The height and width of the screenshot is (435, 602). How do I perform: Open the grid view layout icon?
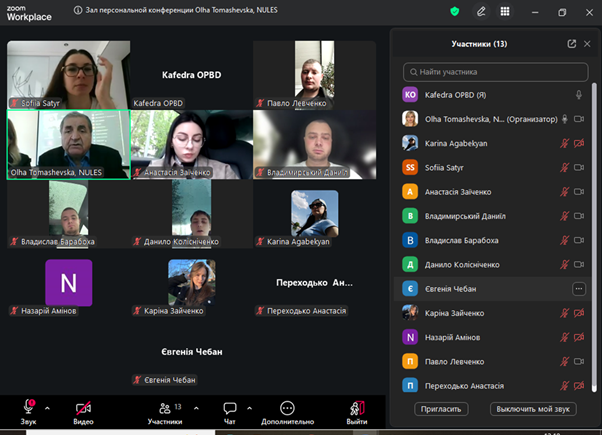click(505, 12)
